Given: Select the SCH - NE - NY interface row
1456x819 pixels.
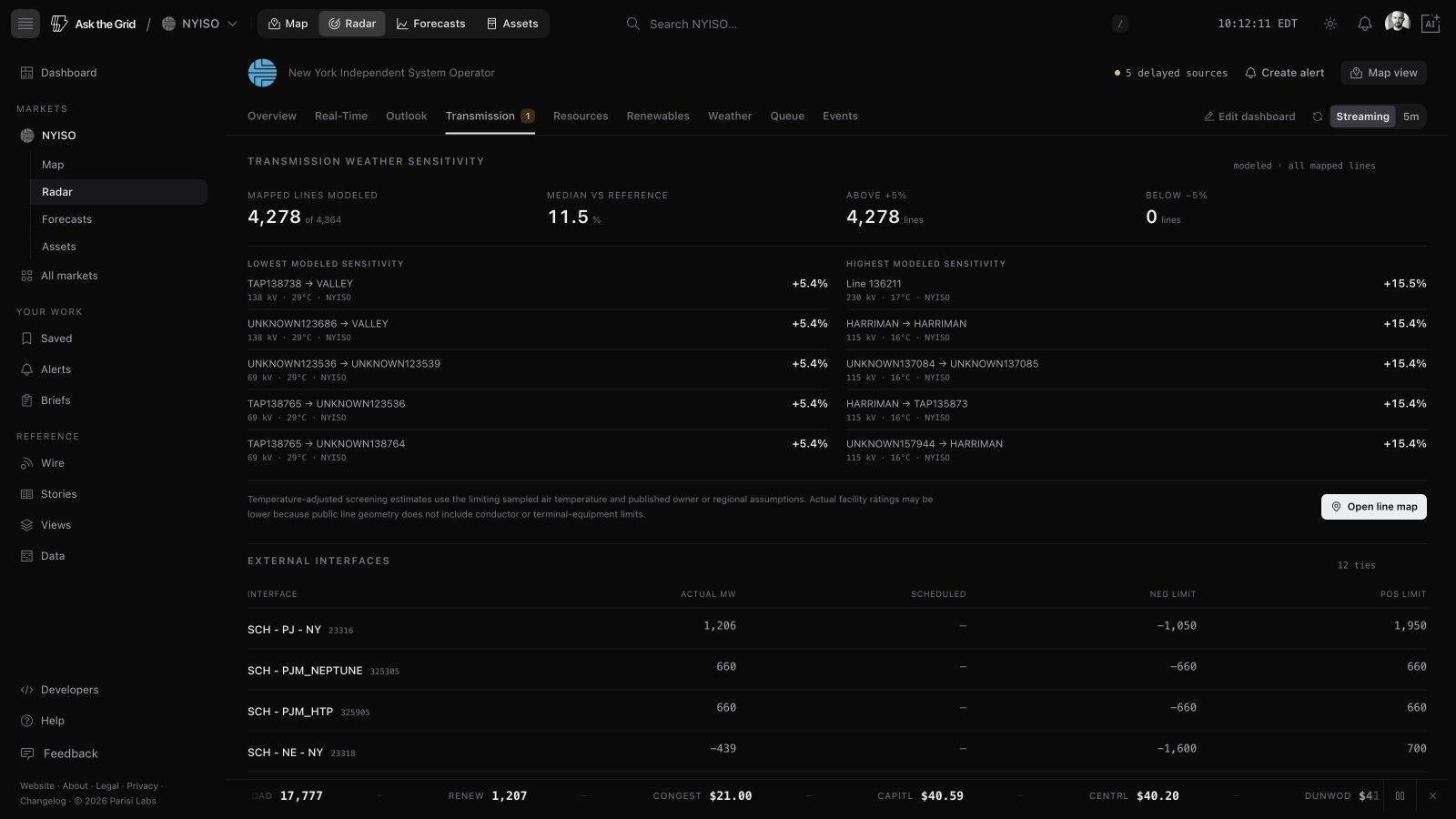Looking at the screenshot, I should 837,752.
